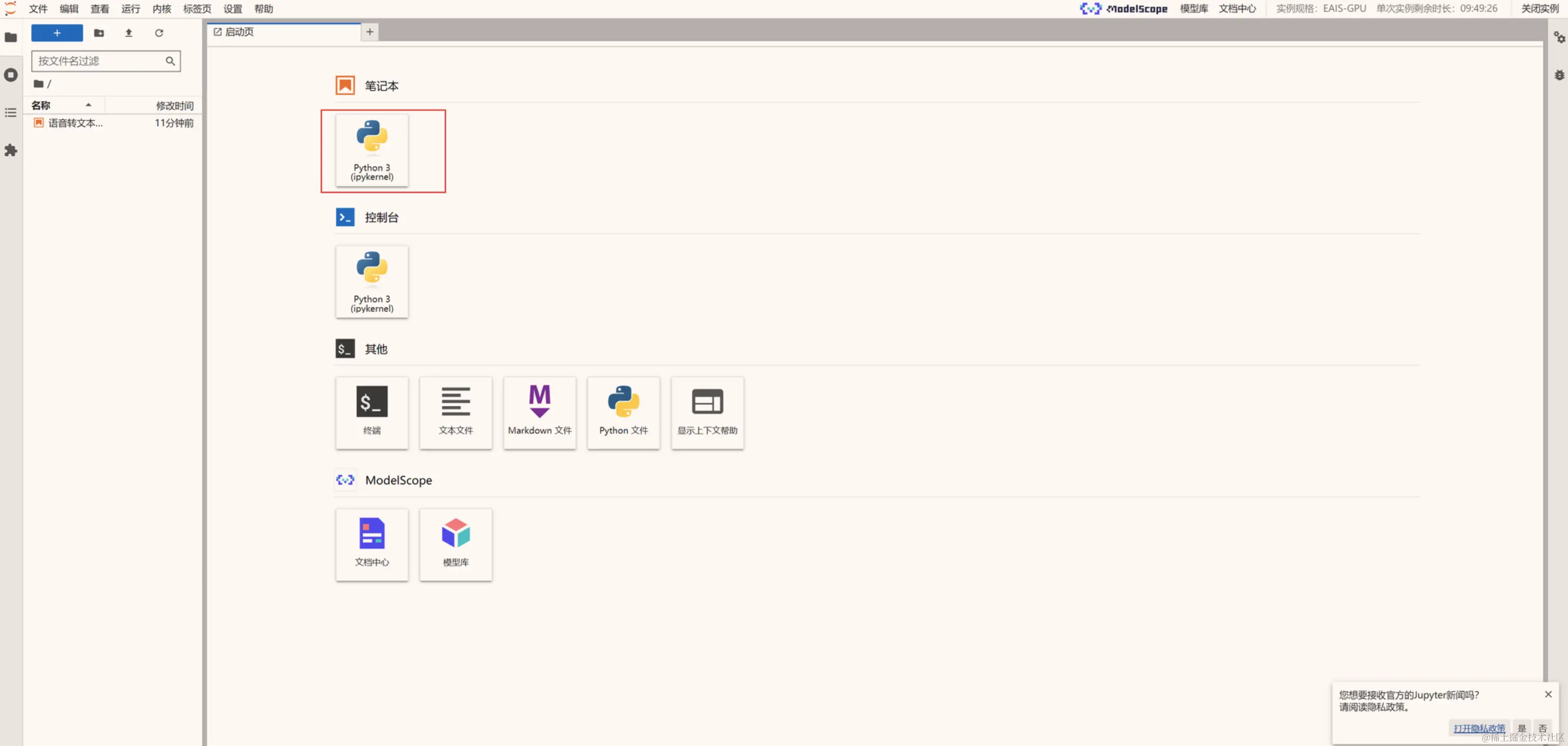This screenshot has height=746, width=1568.
Task: Click the blue new launcher plus button
Action: pos(57,33)
